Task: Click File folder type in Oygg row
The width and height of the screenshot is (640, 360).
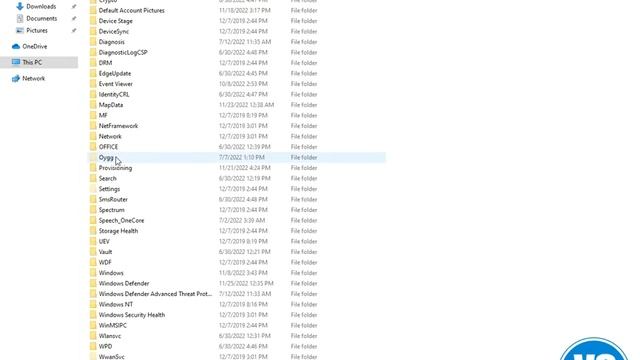Action: (304, 158)
